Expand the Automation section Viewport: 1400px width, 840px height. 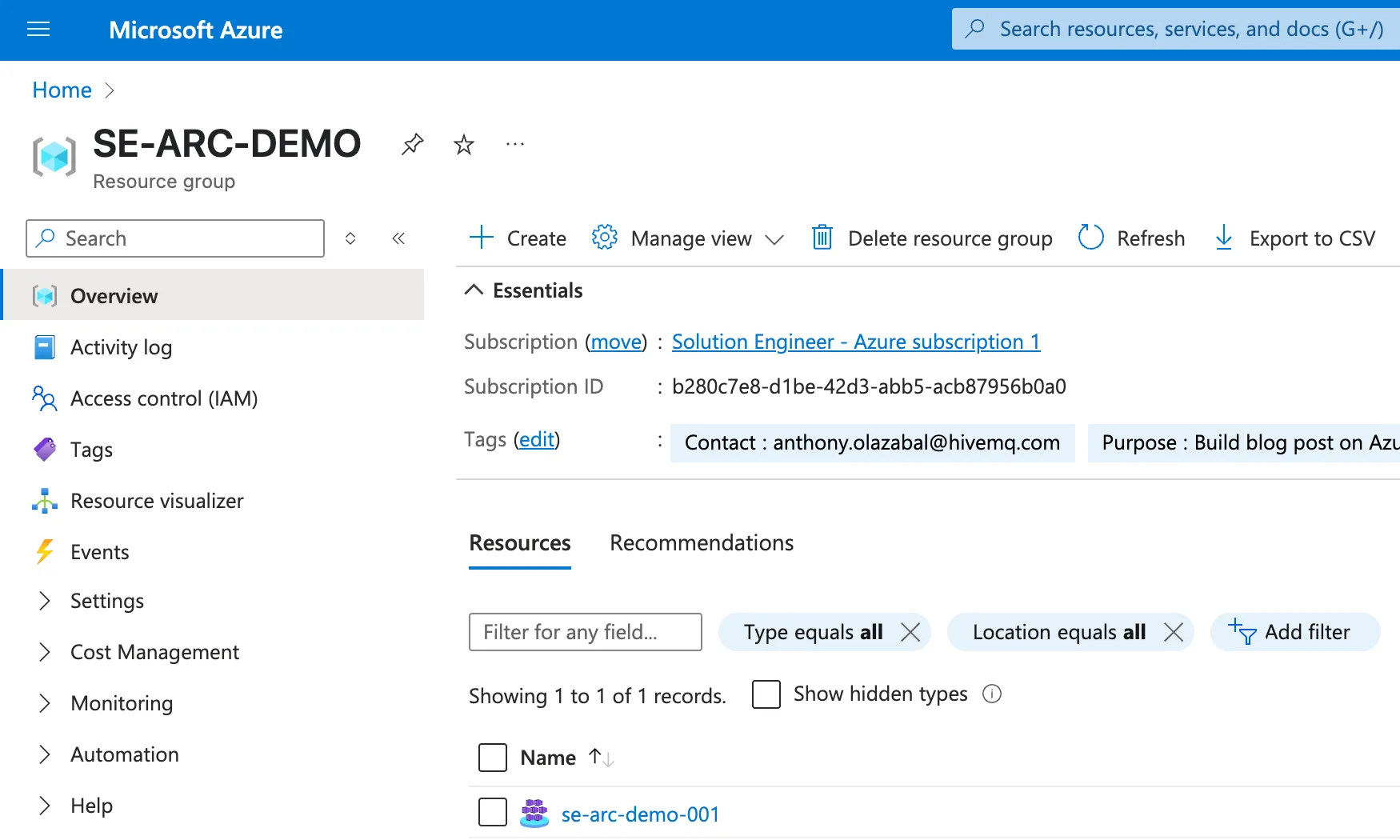45,754
